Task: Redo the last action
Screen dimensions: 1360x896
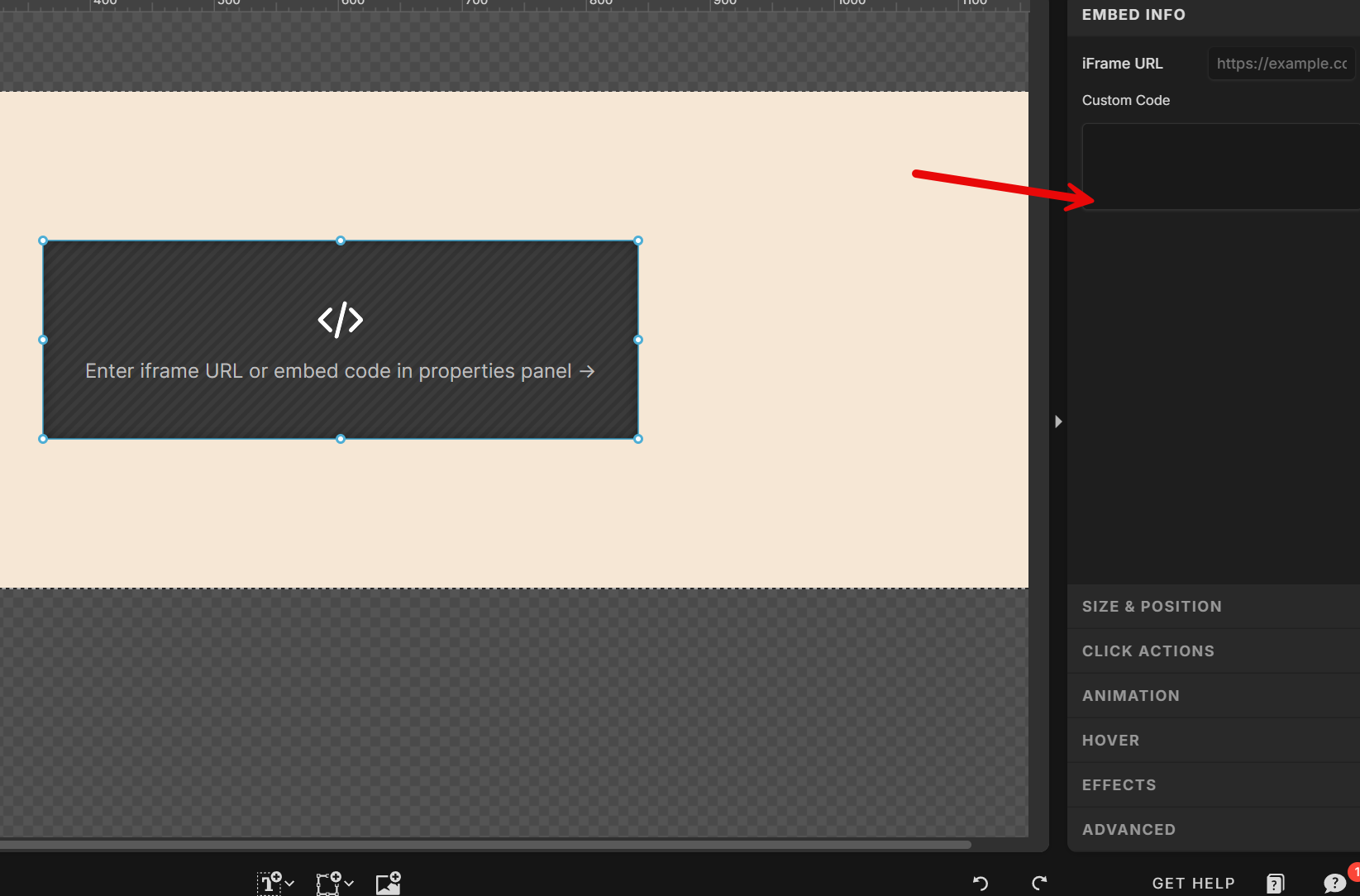Action: pos(1039,883)
